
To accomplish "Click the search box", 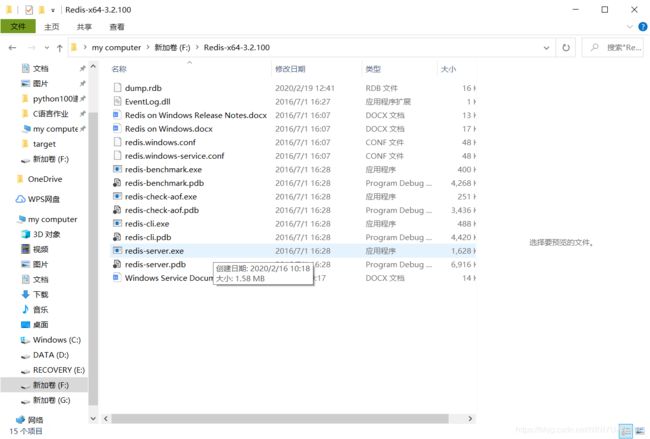I will (613, 48).
